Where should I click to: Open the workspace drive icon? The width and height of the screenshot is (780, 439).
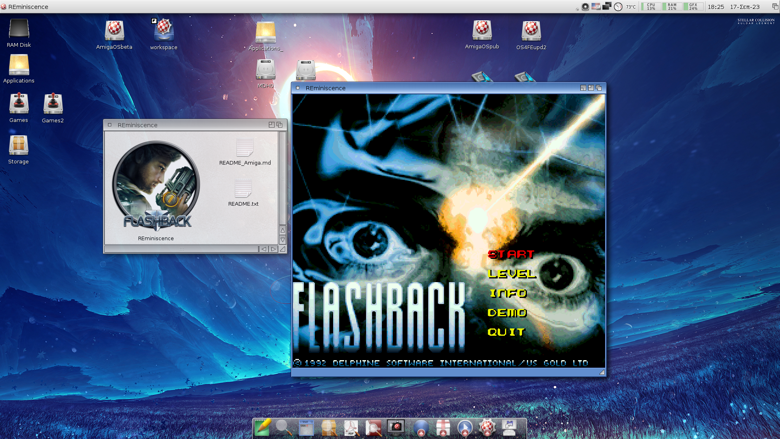pyautogui.click(x=163, y=30)
